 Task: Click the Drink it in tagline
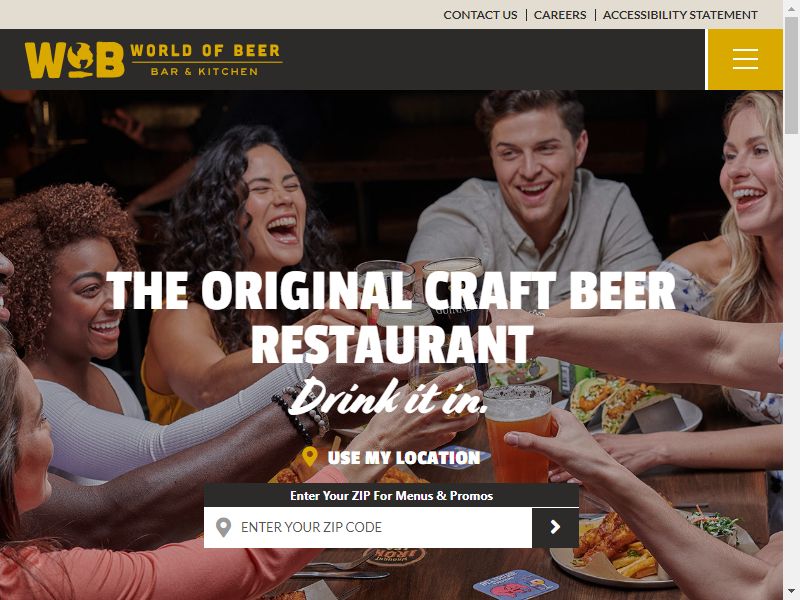(x=388, y=397)
